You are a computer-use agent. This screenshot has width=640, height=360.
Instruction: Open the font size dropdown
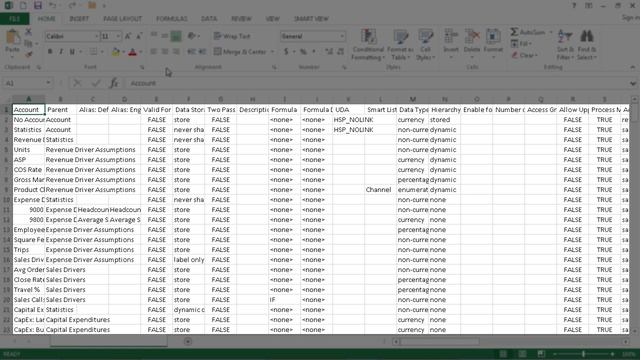[x=118, y=36]
